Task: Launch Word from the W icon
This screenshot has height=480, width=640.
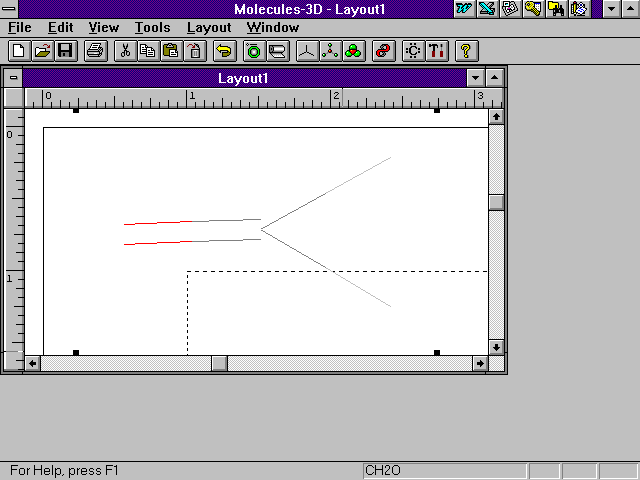Action: [464, 9]
